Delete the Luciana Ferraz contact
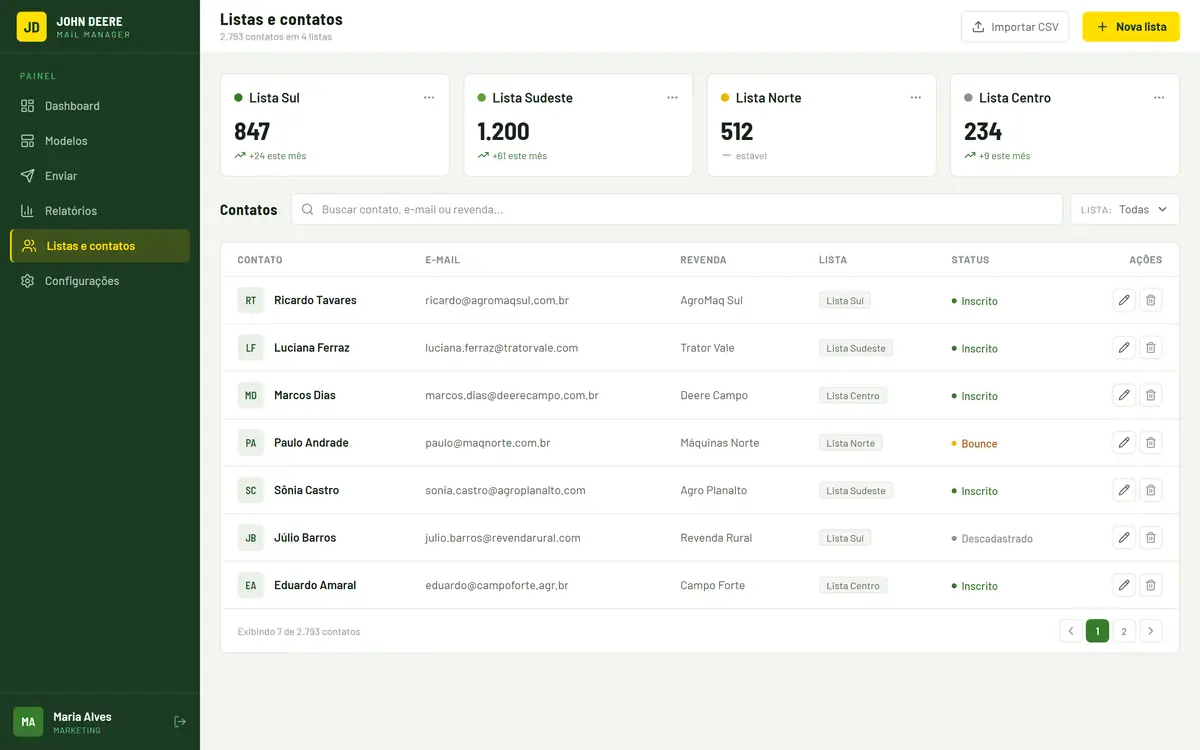This screenshot has height=750, width=1200. [1151, 348]
